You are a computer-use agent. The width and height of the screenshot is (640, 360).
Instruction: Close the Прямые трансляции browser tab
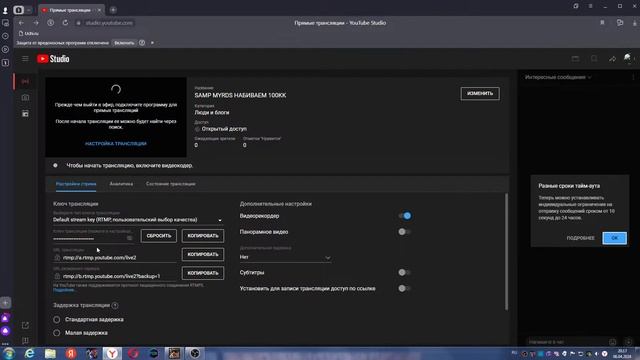click(x=99, y=10)
